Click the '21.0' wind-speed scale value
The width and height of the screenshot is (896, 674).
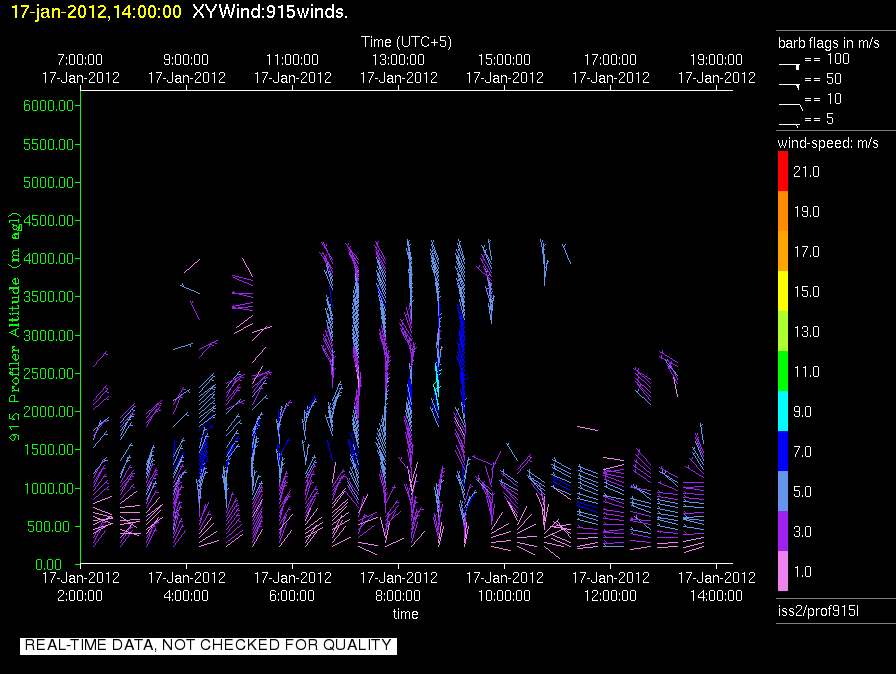806,172
